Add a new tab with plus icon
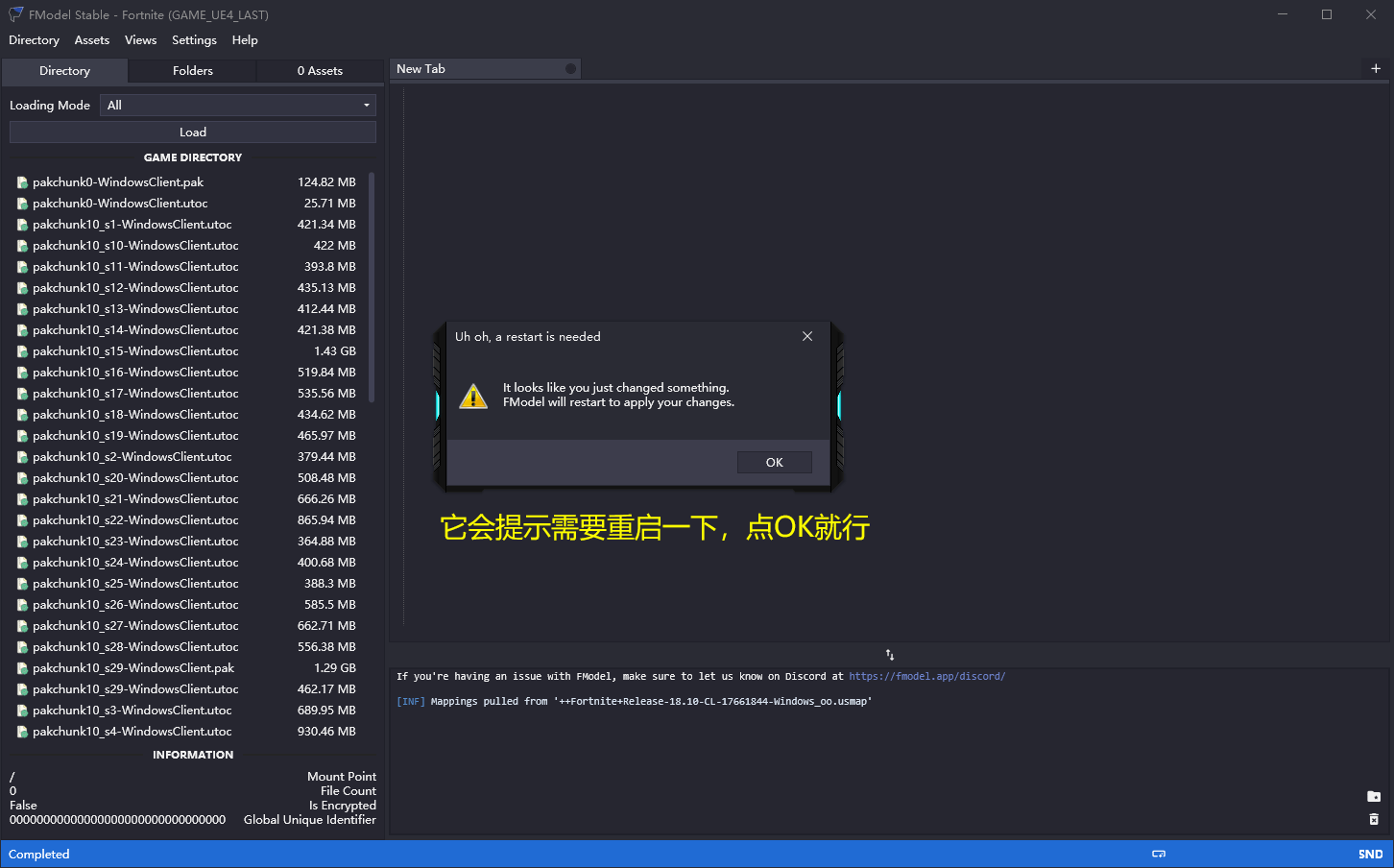The width and height of the screenshot is (1394, 868). [1376, 69]
